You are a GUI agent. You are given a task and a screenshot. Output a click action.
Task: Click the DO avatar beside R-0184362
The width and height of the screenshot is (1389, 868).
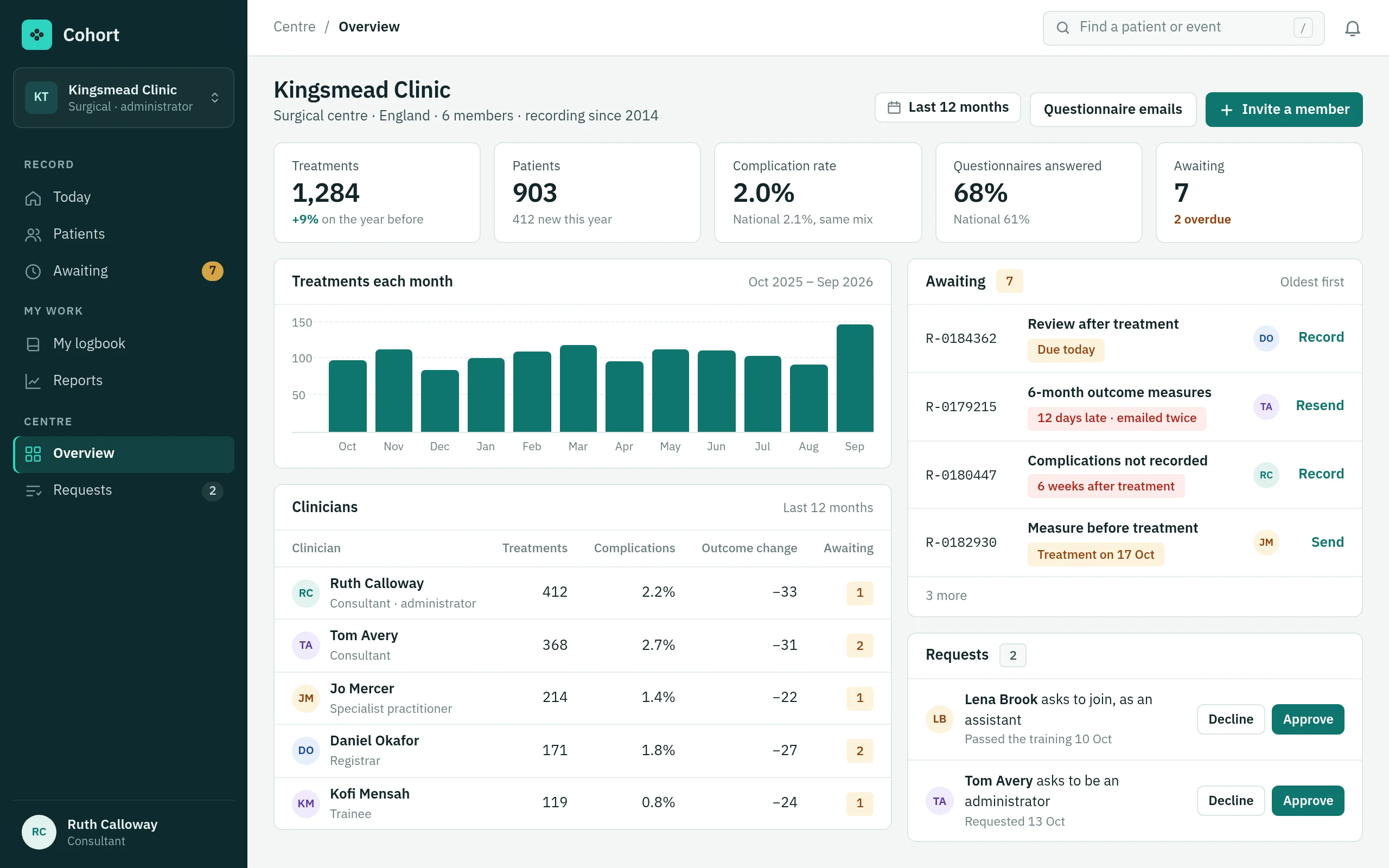tap(1266, 338)
